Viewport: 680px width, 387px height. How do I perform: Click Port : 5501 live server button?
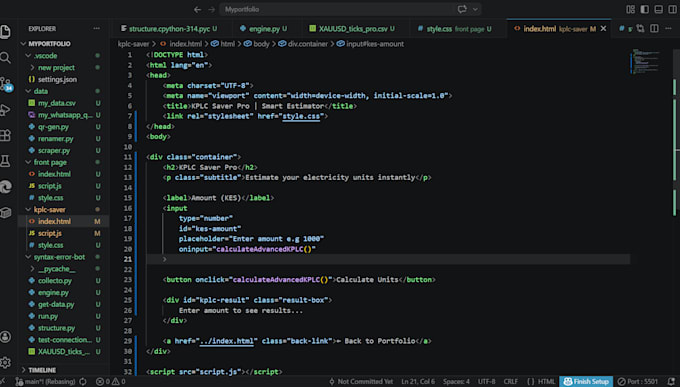click(x=638, y=382)
